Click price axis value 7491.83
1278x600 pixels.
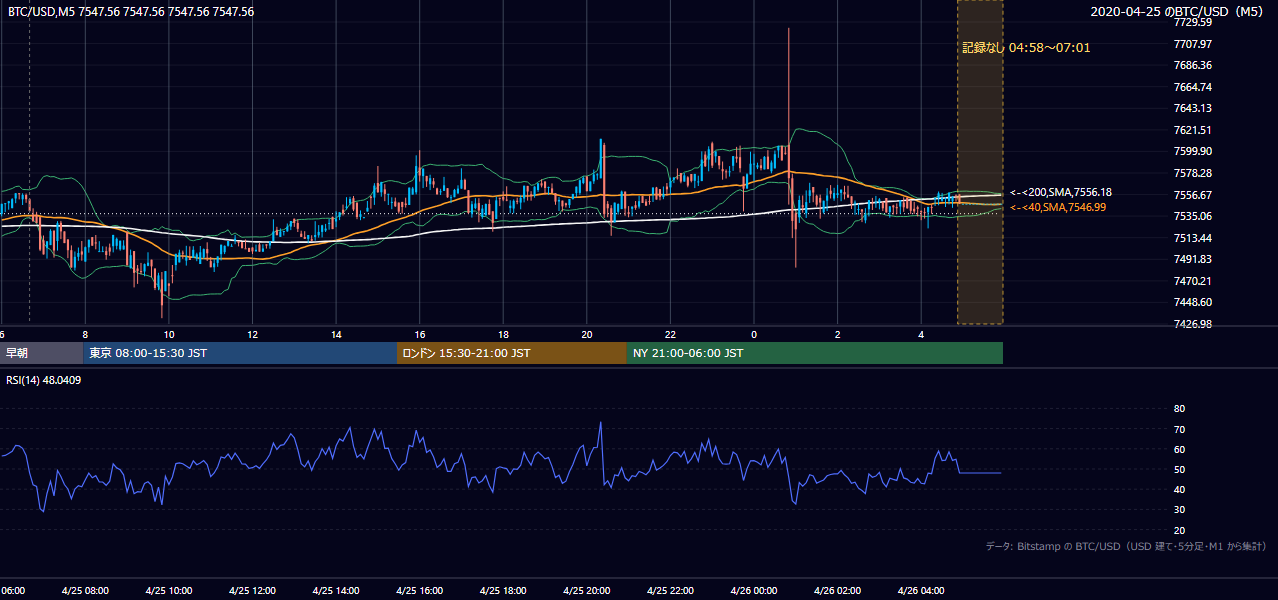[x=1193, y=259]
